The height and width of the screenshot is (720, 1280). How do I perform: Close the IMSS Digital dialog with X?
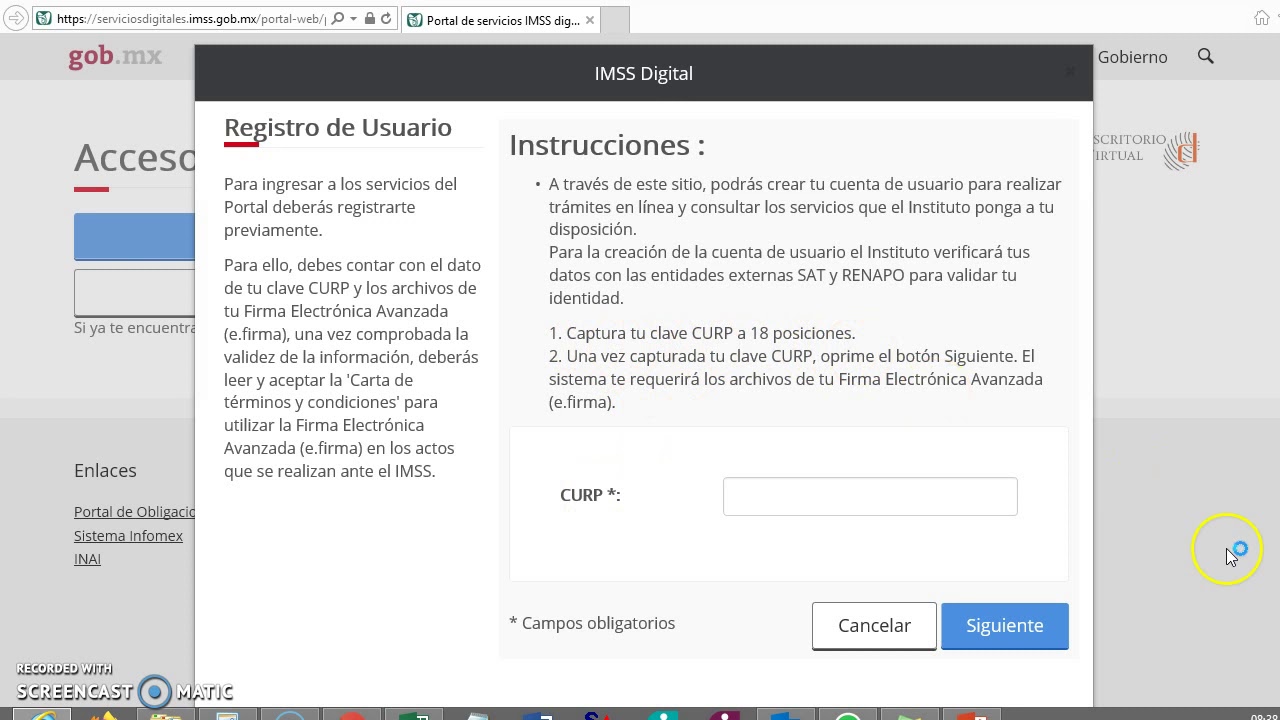(1070, 72)
